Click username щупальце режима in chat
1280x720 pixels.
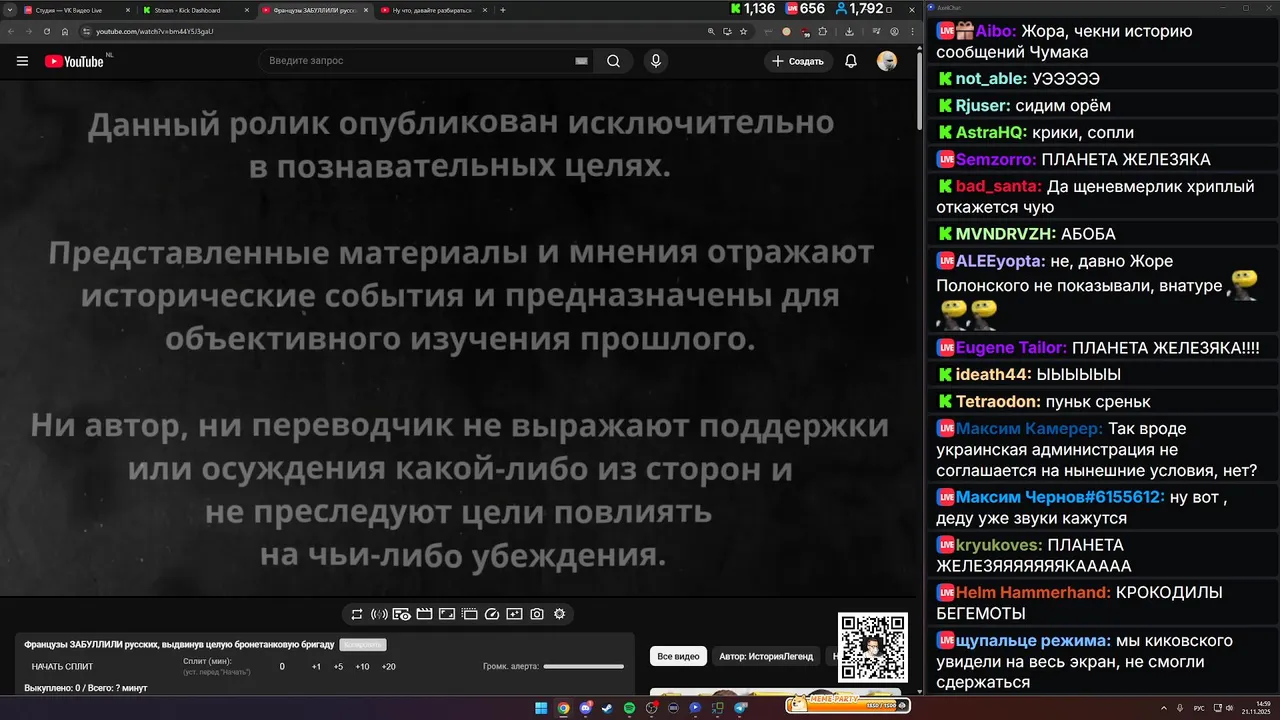click(x=1033, y=640)
